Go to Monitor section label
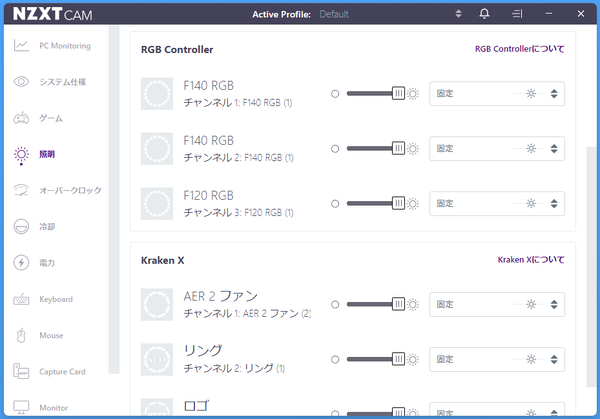 pos(54,408)
